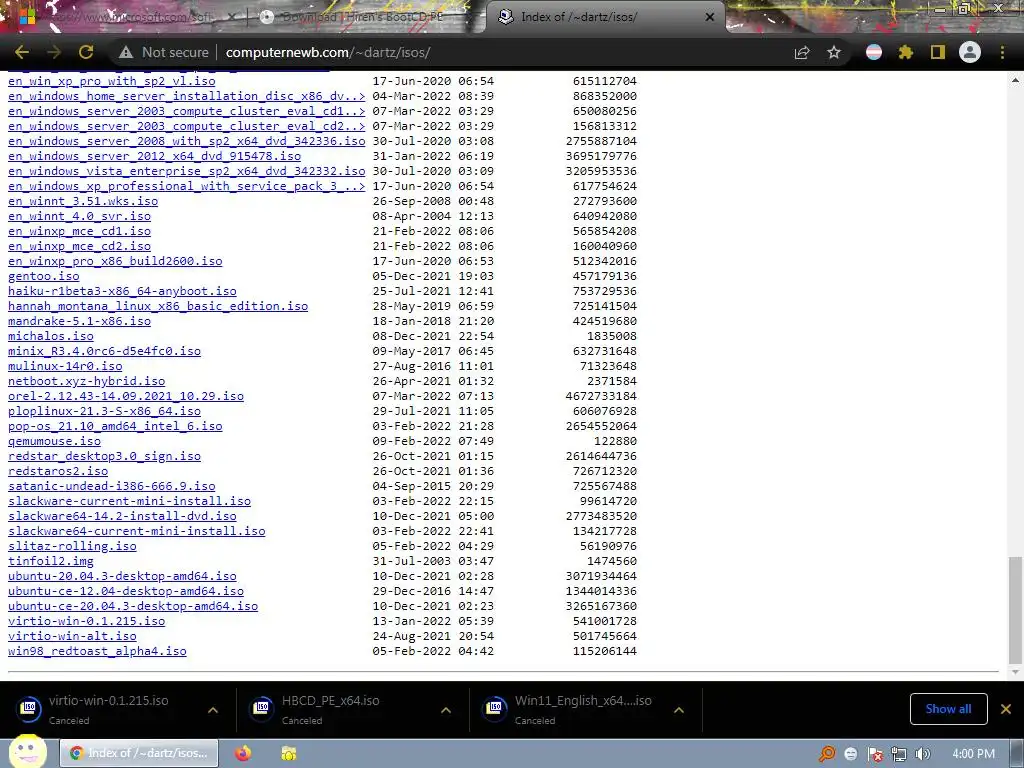The image size is (1024, 768).
Task: Open volume control in system tray
Action: pyautogui.click(x=922, y=754)
